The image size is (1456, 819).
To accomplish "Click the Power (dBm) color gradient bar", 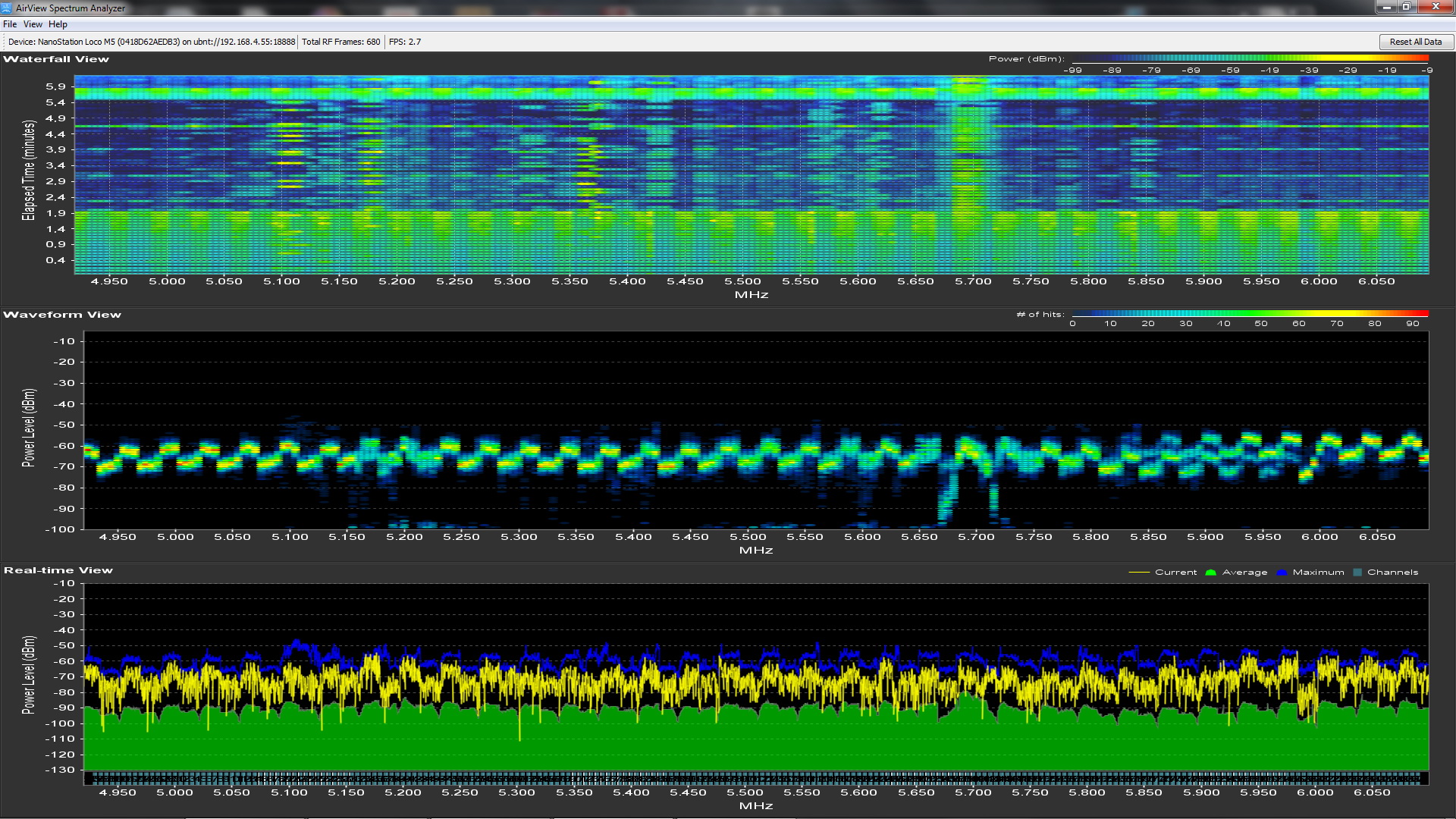I will [1250, 58].
